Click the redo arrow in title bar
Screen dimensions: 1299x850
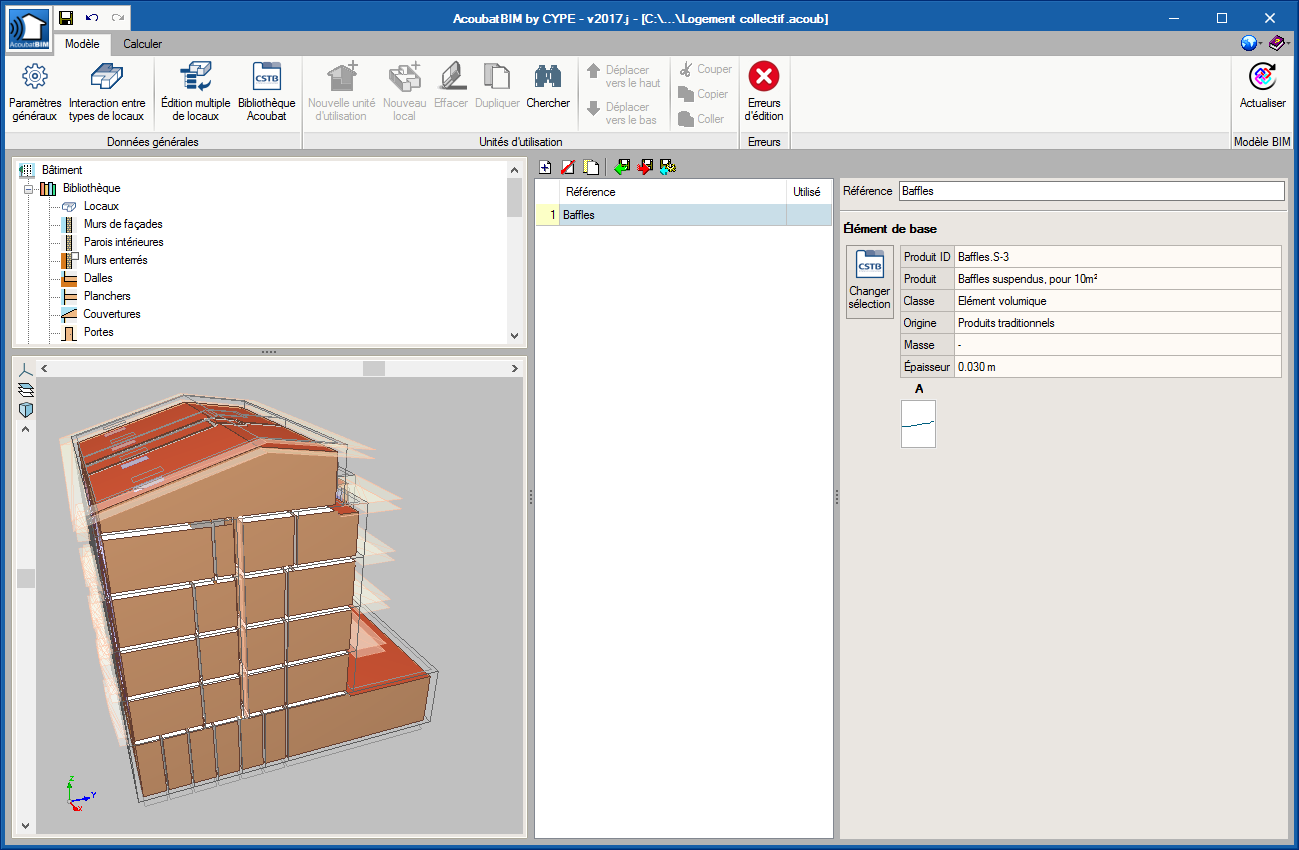click(x=118, y=18)
